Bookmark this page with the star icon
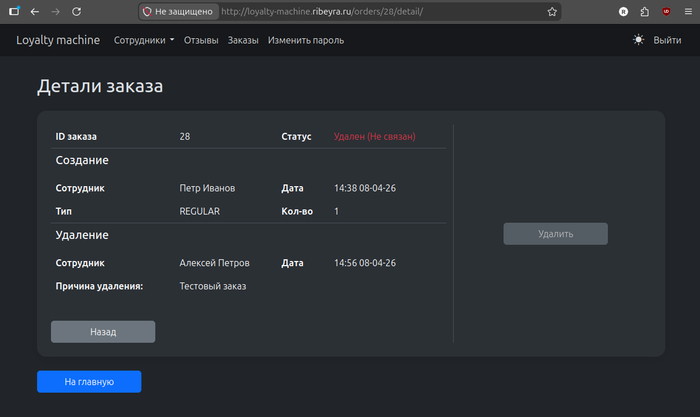700x417 pixels. pos(552,11)
